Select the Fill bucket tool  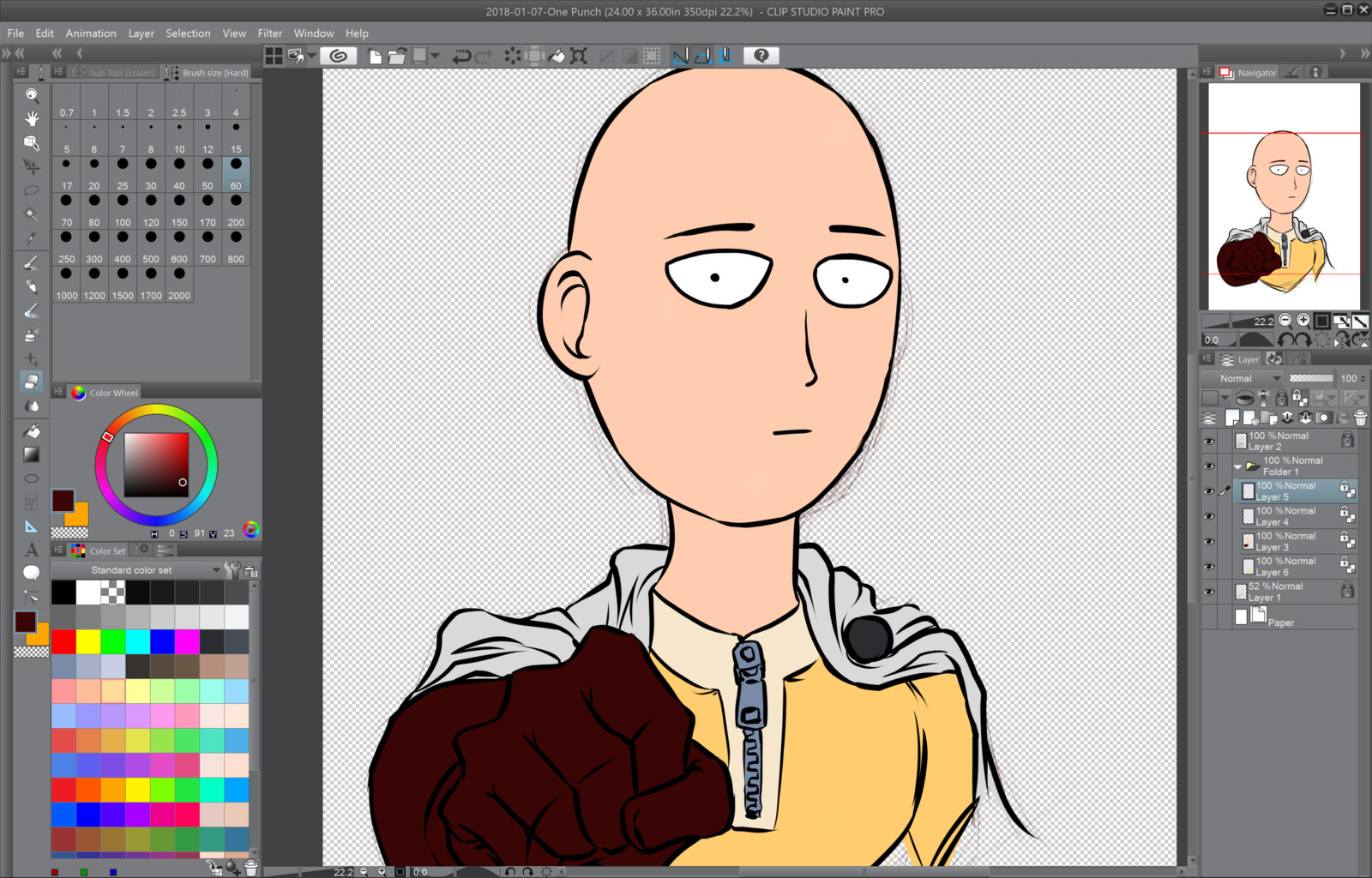click(x=32, y=430)
